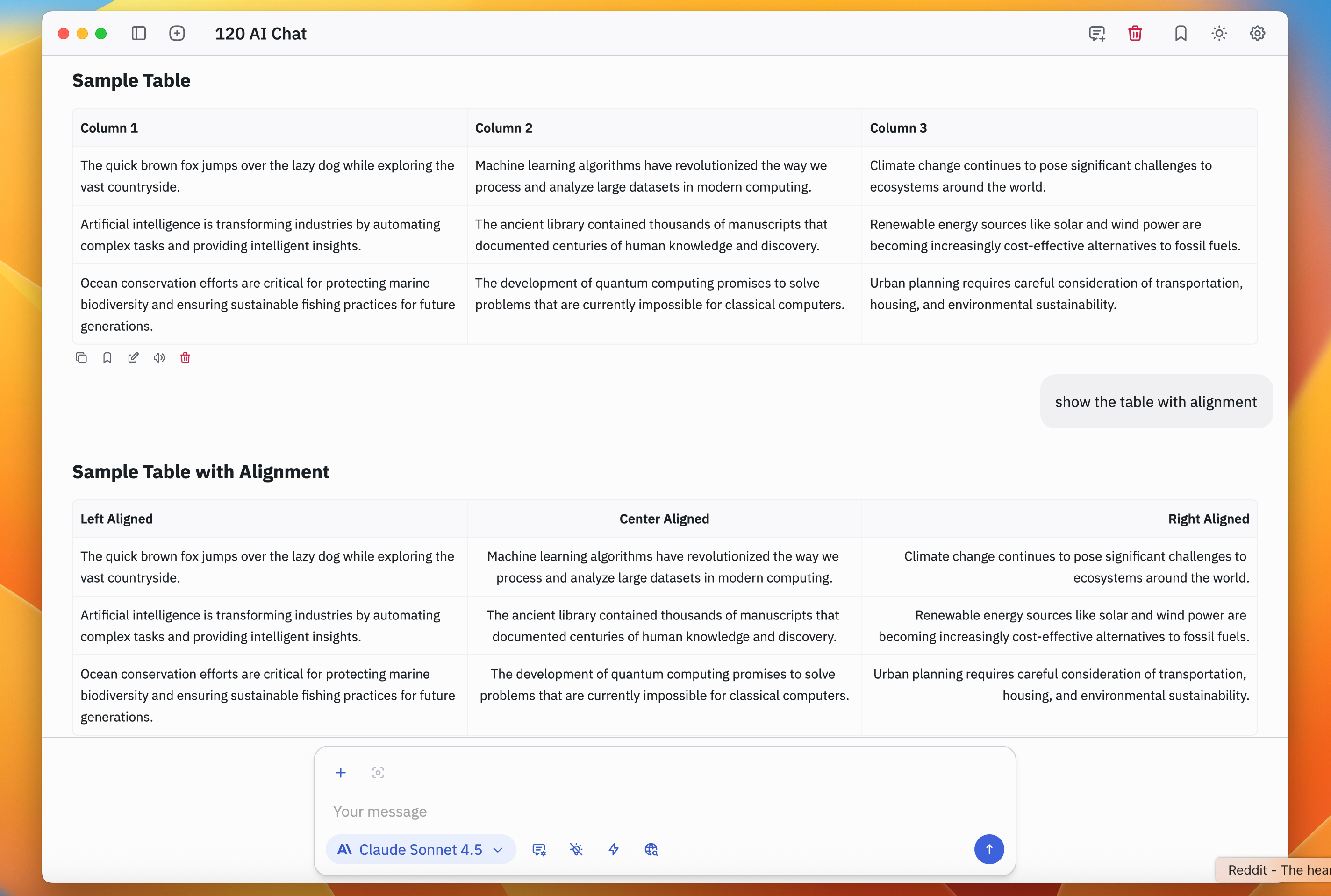The image size is (1331, 896).
Task: Click the screenshot capture icon in composer
Action: [378, 773]
